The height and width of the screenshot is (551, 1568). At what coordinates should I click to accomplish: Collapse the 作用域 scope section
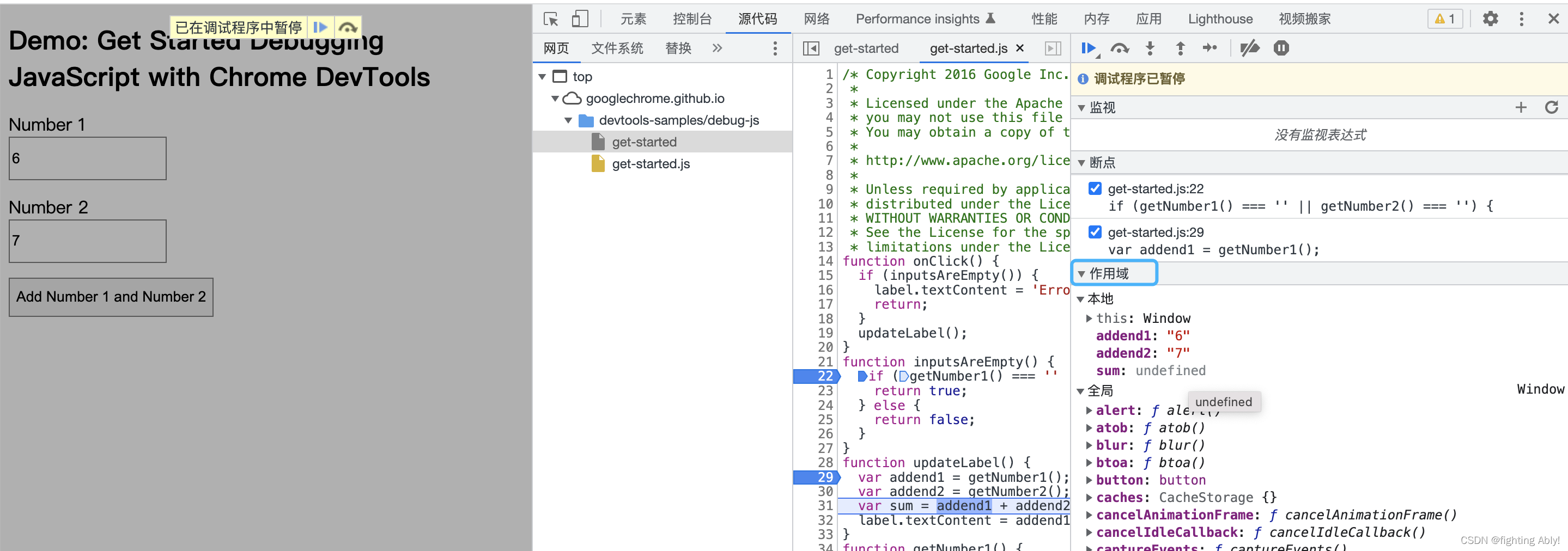(x=1081, y=274)
